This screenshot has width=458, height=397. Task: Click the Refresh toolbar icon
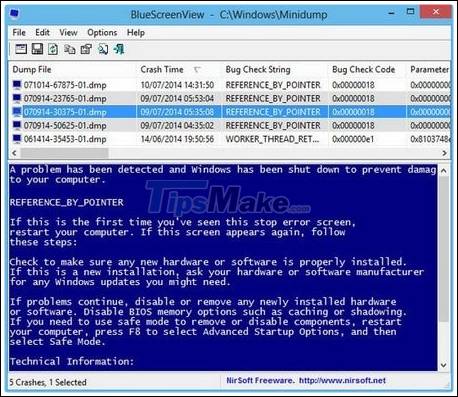[x=53, y=49]
